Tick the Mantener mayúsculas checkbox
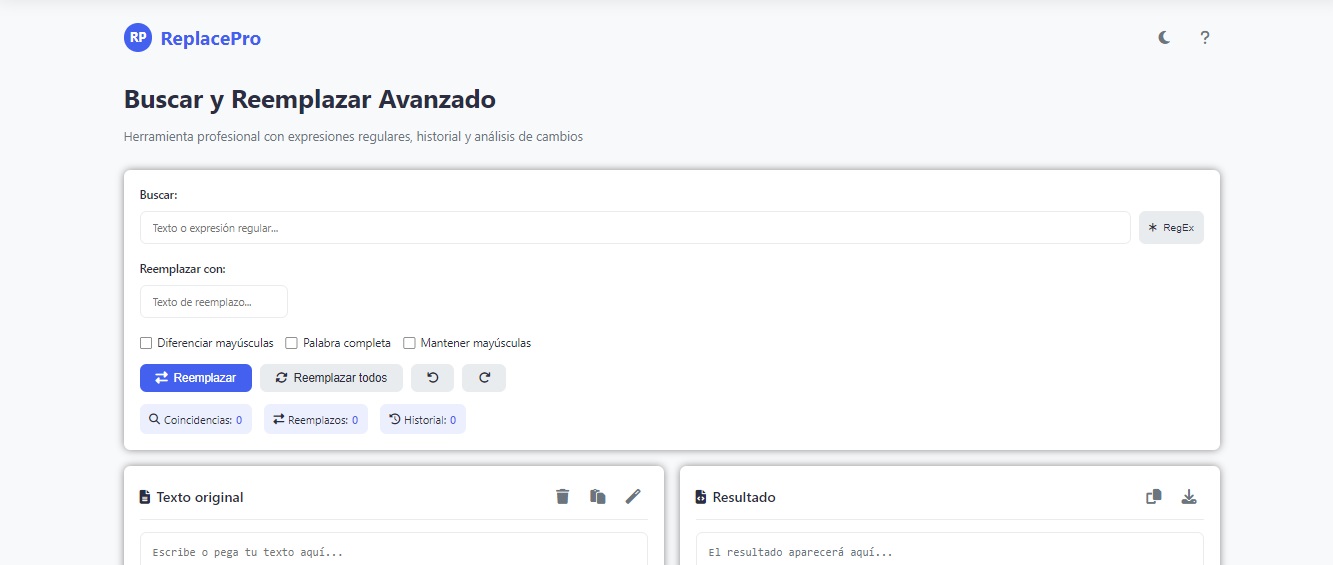The height and width of the screenshot is (565, 1333). [409, 343]
